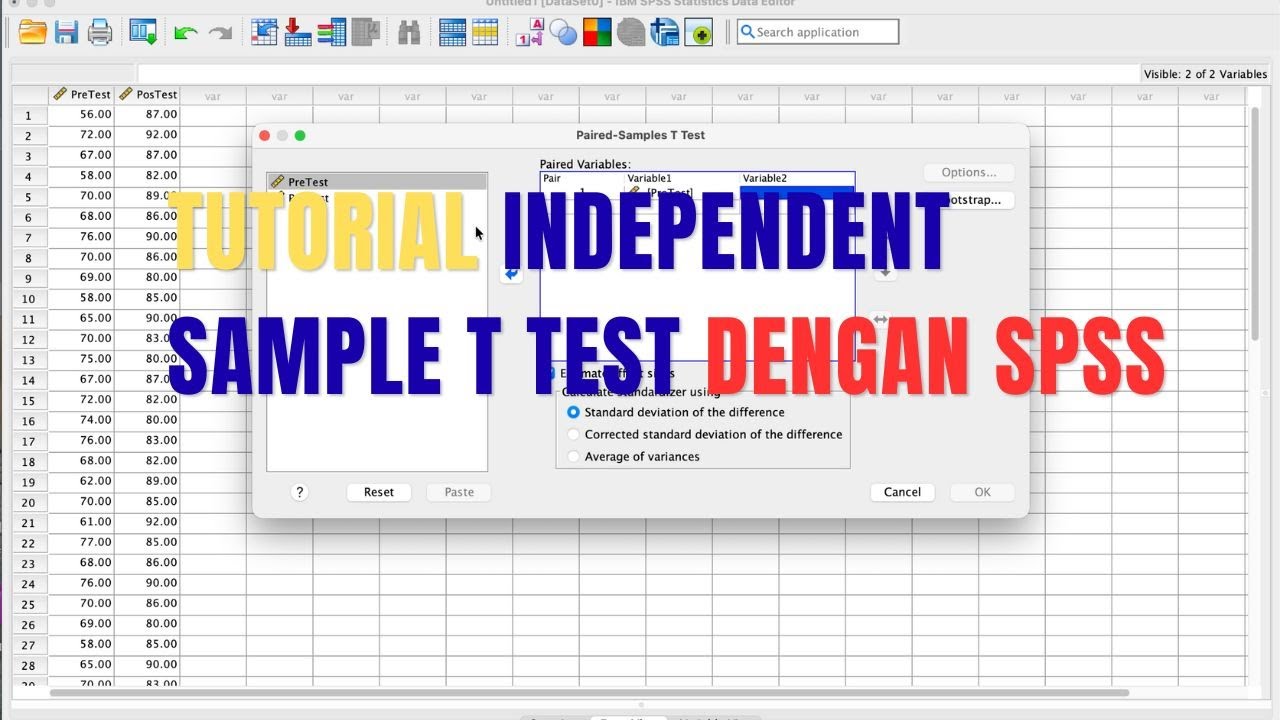
Task: Click the Cancel button
Action: pyautogui.click(x=902, y=492)
